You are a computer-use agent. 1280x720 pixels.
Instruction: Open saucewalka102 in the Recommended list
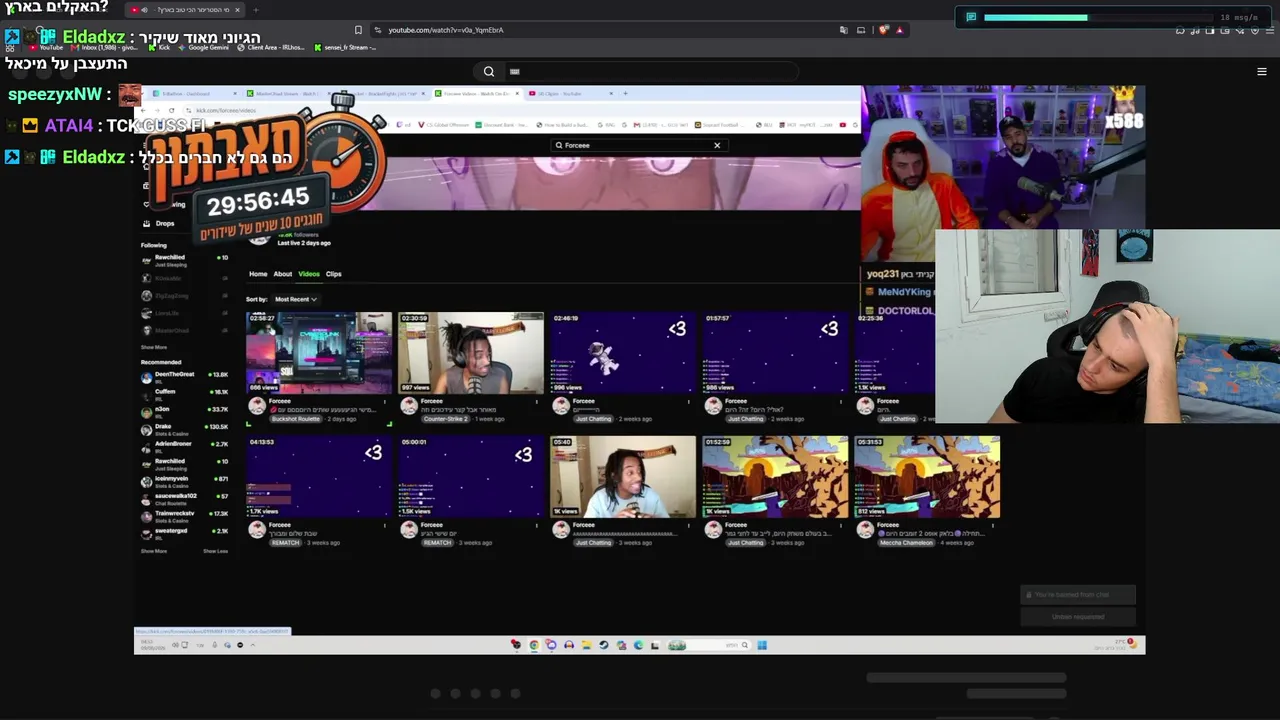click(185, 498)
